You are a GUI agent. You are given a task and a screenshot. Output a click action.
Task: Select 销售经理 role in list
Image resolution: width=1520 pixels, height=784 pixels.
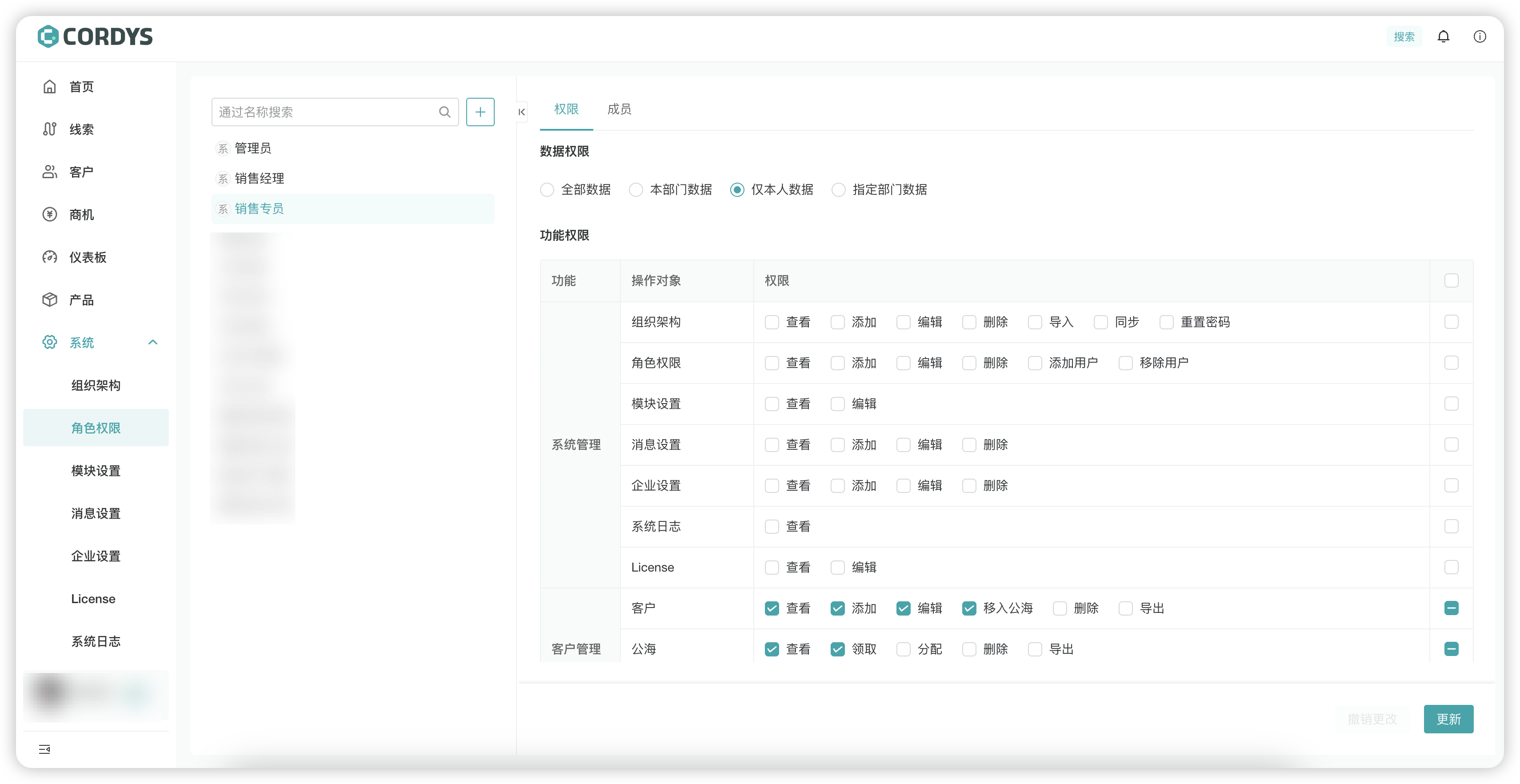pos(259,178)
